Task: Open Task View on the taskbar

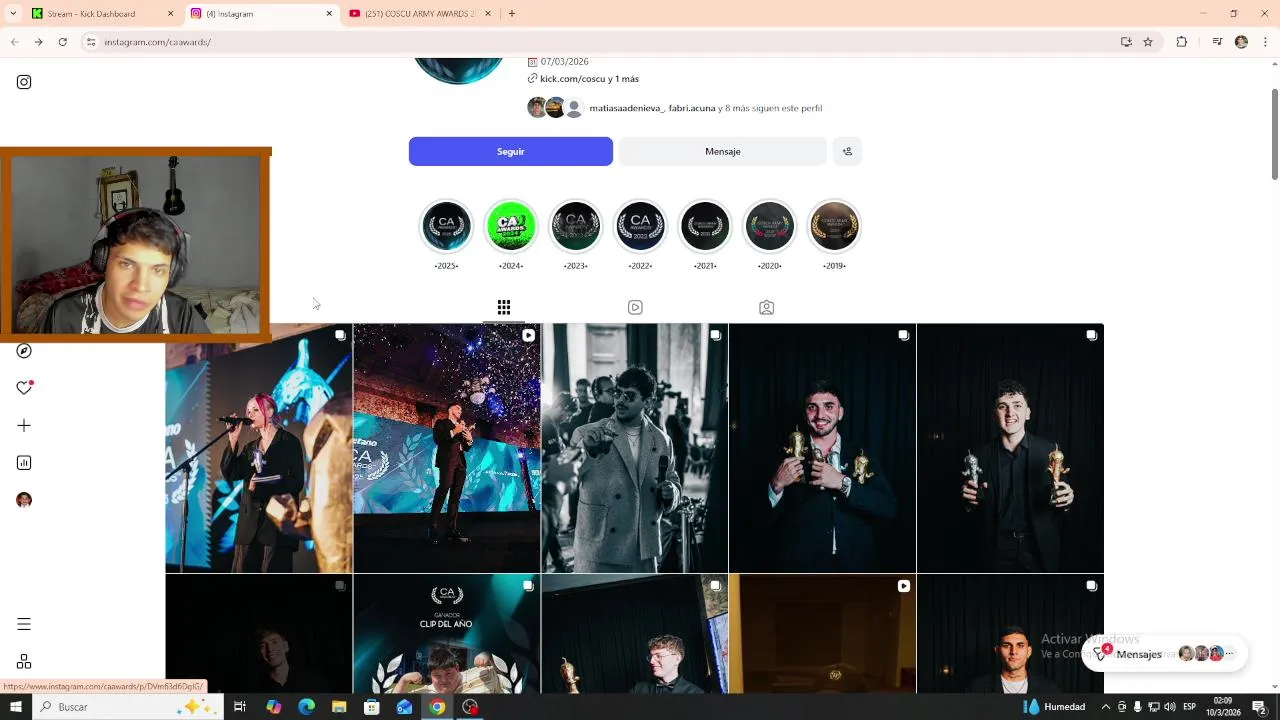Action: [x=240, y=707]
